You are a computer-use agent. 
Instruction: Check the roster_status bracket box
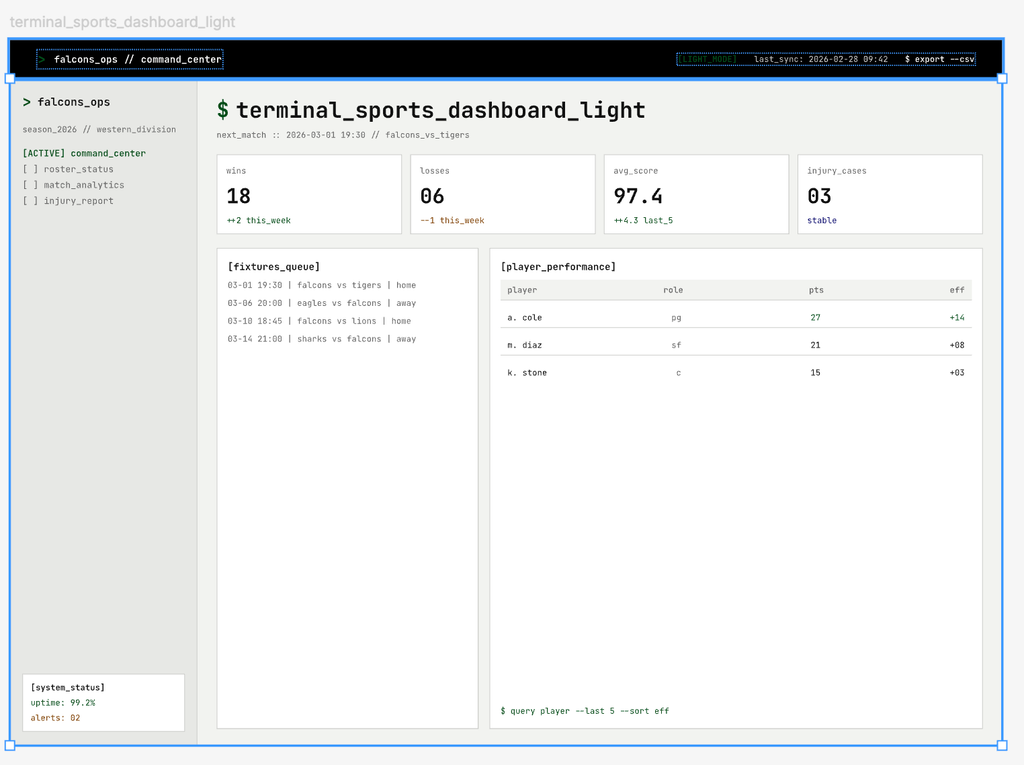point(31,169)
